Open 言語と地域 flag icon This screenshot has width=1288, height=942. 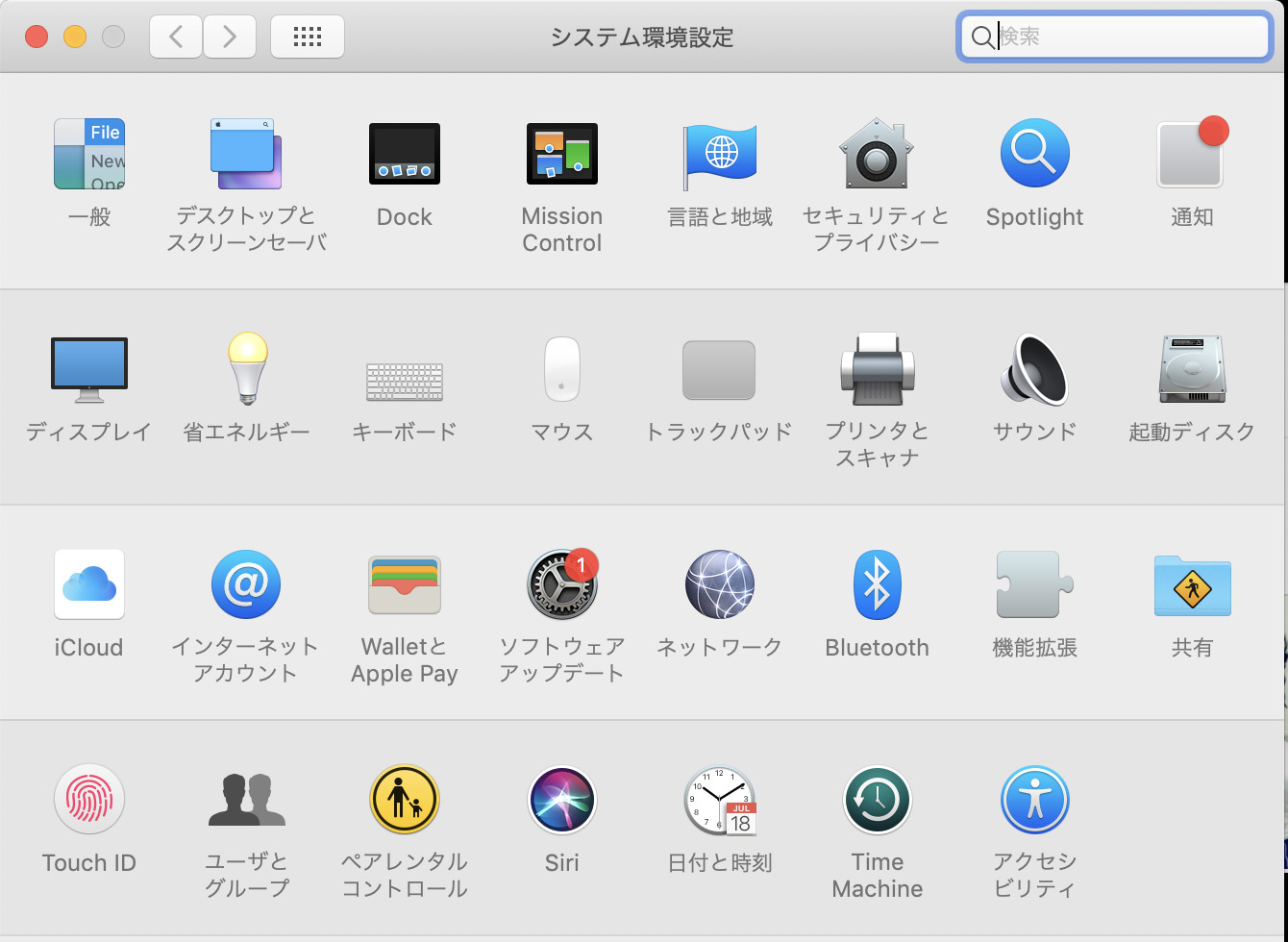click(720, 157)
